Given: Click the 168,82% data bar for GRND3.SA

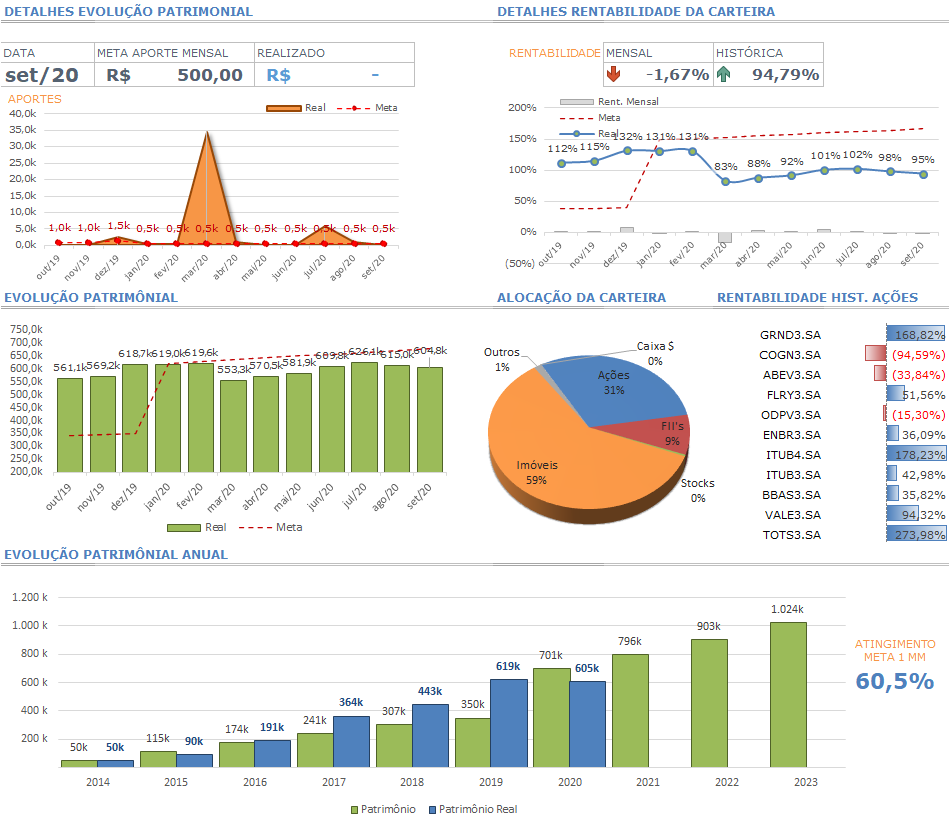Looking at the screenshot, I should click(916, 335).
